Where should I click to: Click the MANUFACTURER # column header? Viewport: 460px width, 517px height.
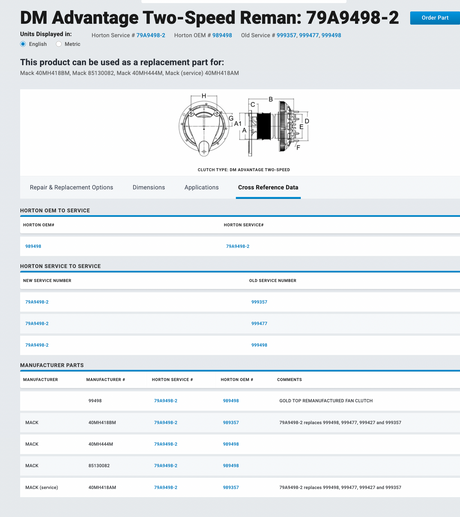tap(105, 380)
